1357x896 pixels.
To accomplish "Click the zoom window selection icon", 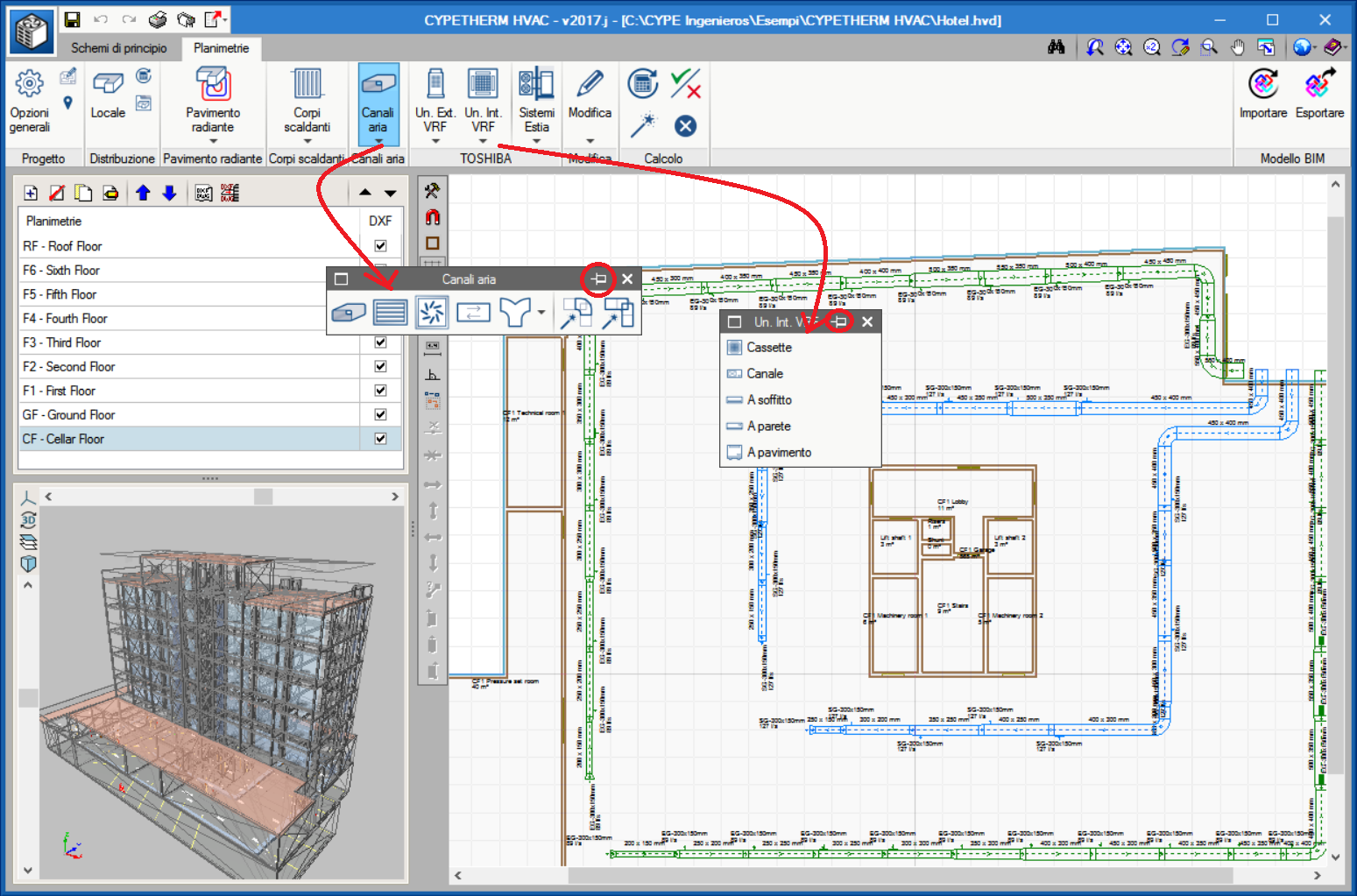I will tap(1209, 47).
